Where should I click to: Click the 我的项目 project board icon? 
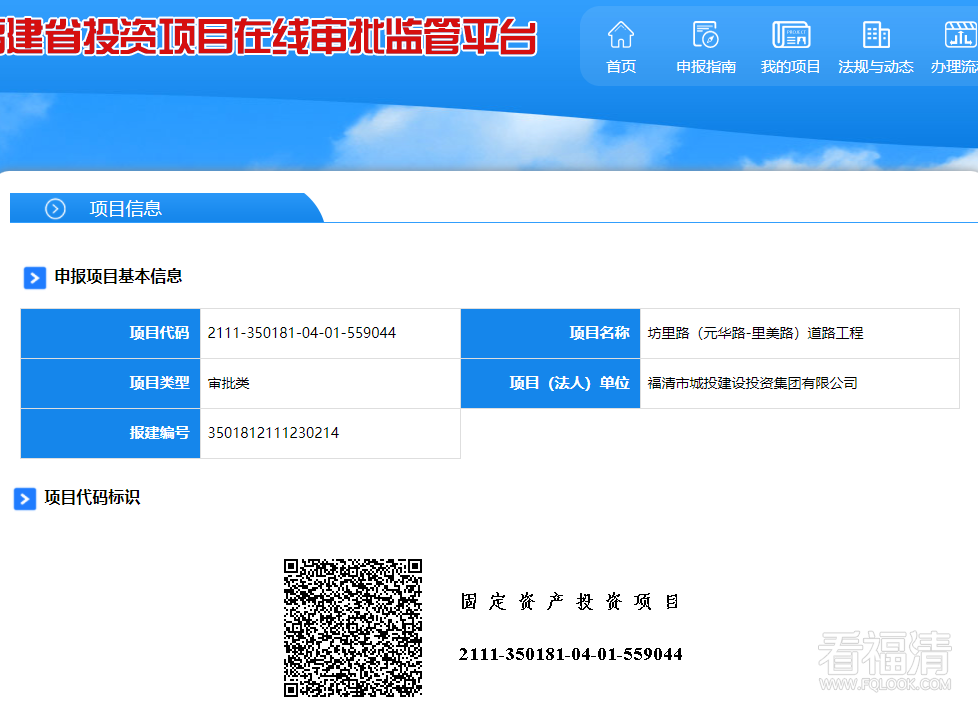791,35
